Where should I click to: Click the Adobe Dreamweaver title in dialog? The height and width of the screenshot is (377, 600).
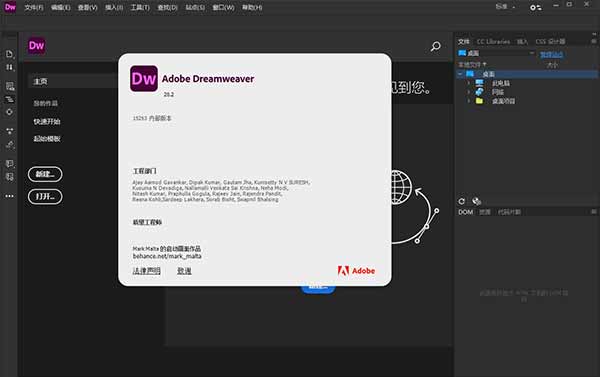pyautogui.click(x=208, y=79)
